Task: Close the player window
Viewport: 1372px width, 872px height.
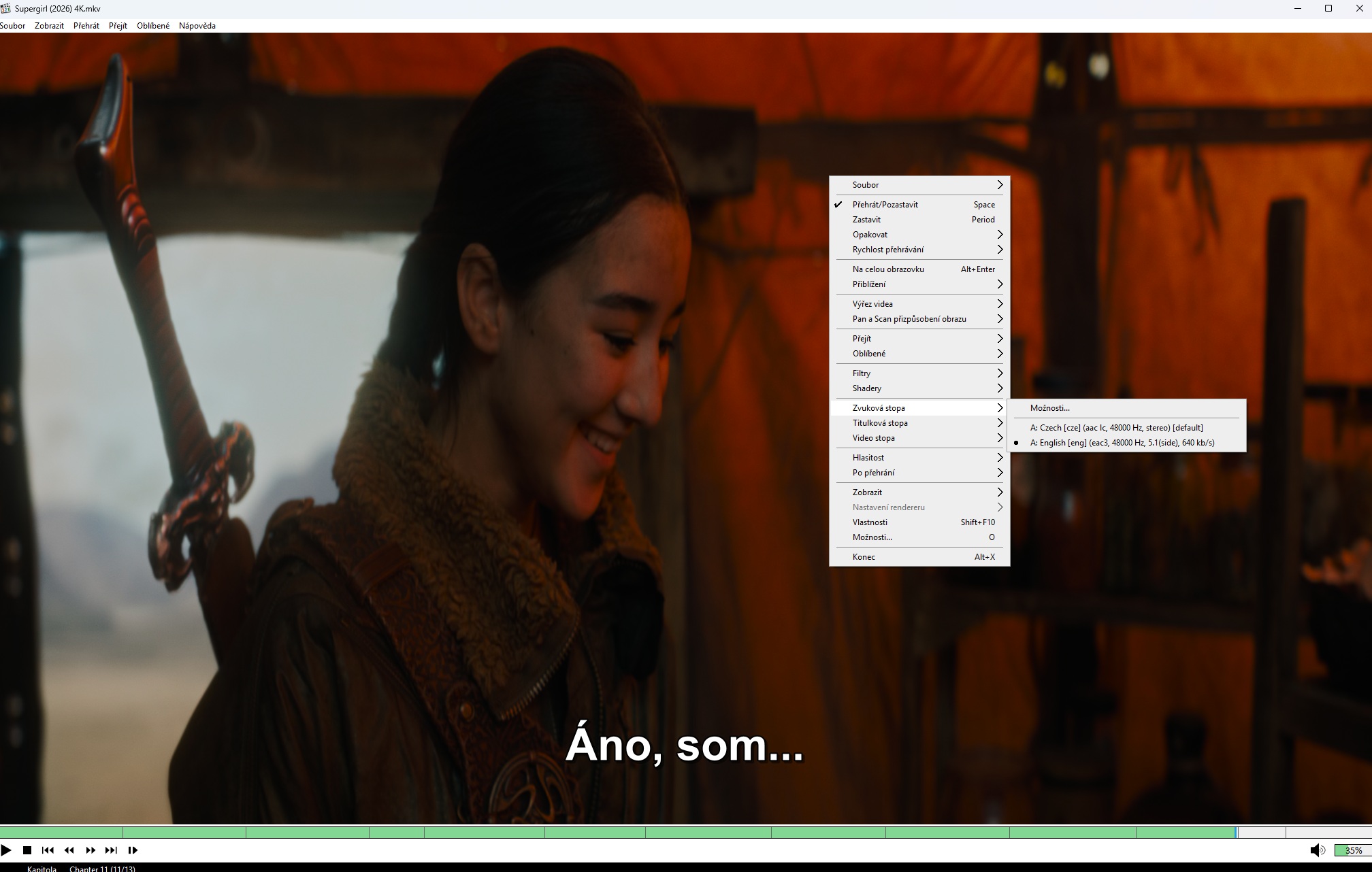Action: 1359,8
